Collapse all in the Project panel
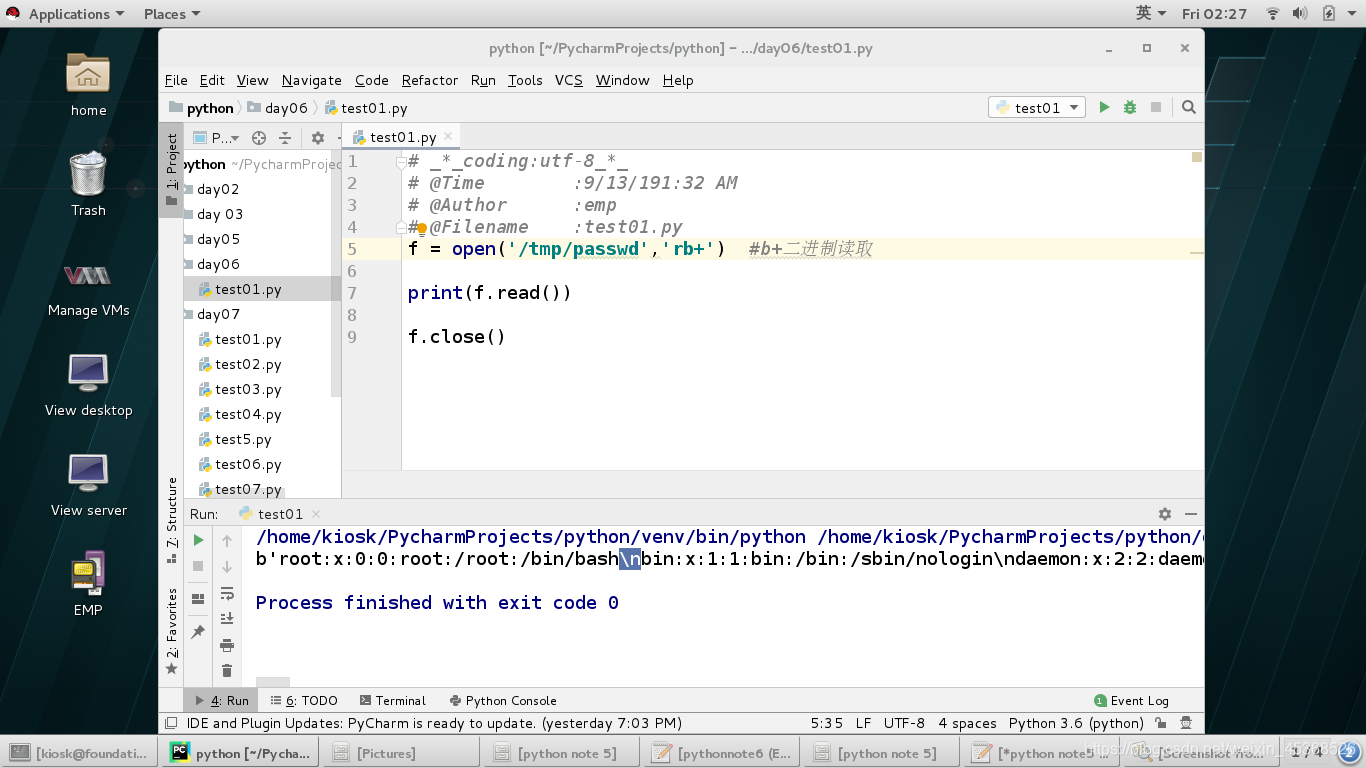The image size is (1366, 768). 285,138
